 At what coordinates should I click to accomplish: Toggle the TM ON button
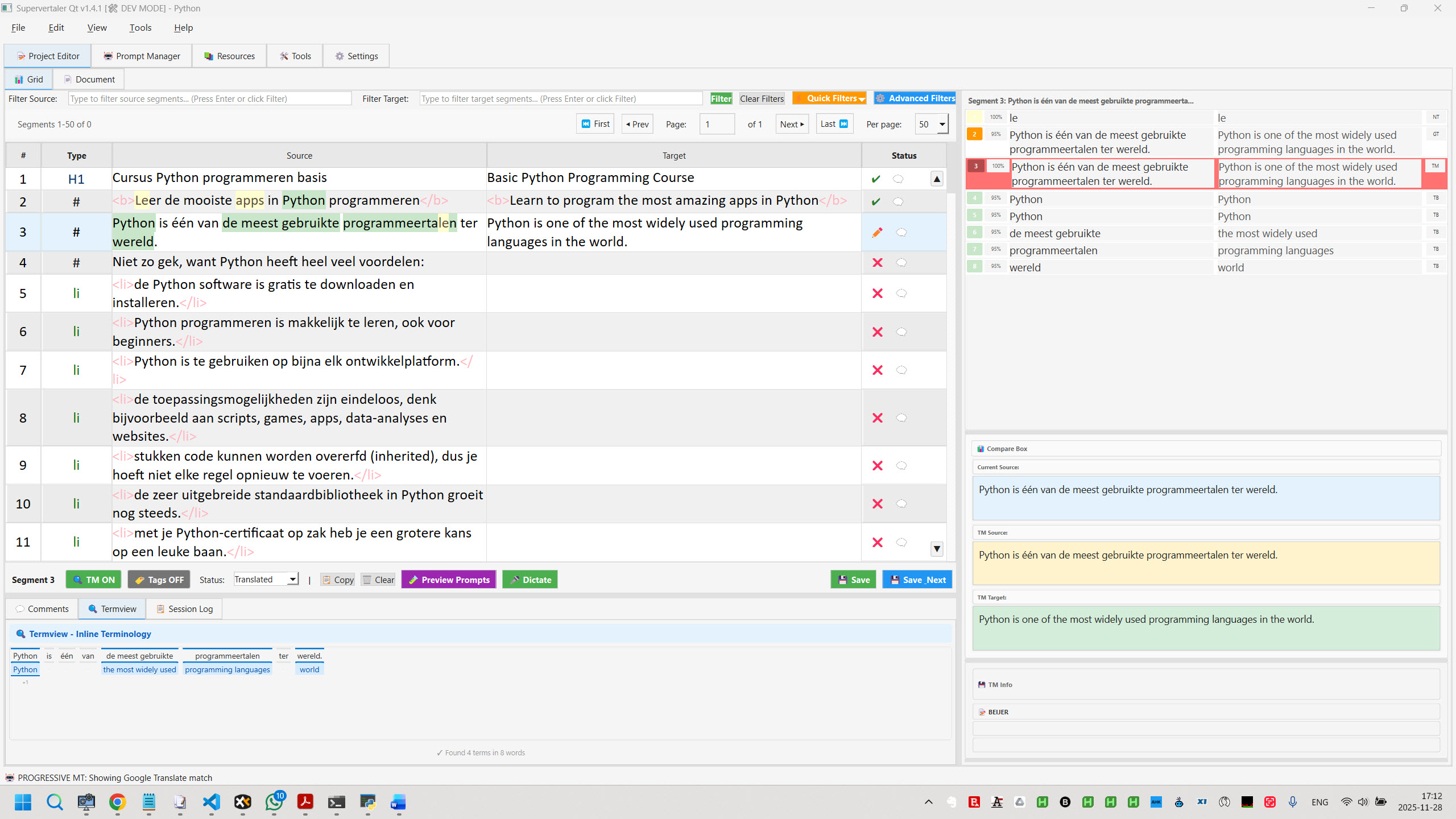94,580
